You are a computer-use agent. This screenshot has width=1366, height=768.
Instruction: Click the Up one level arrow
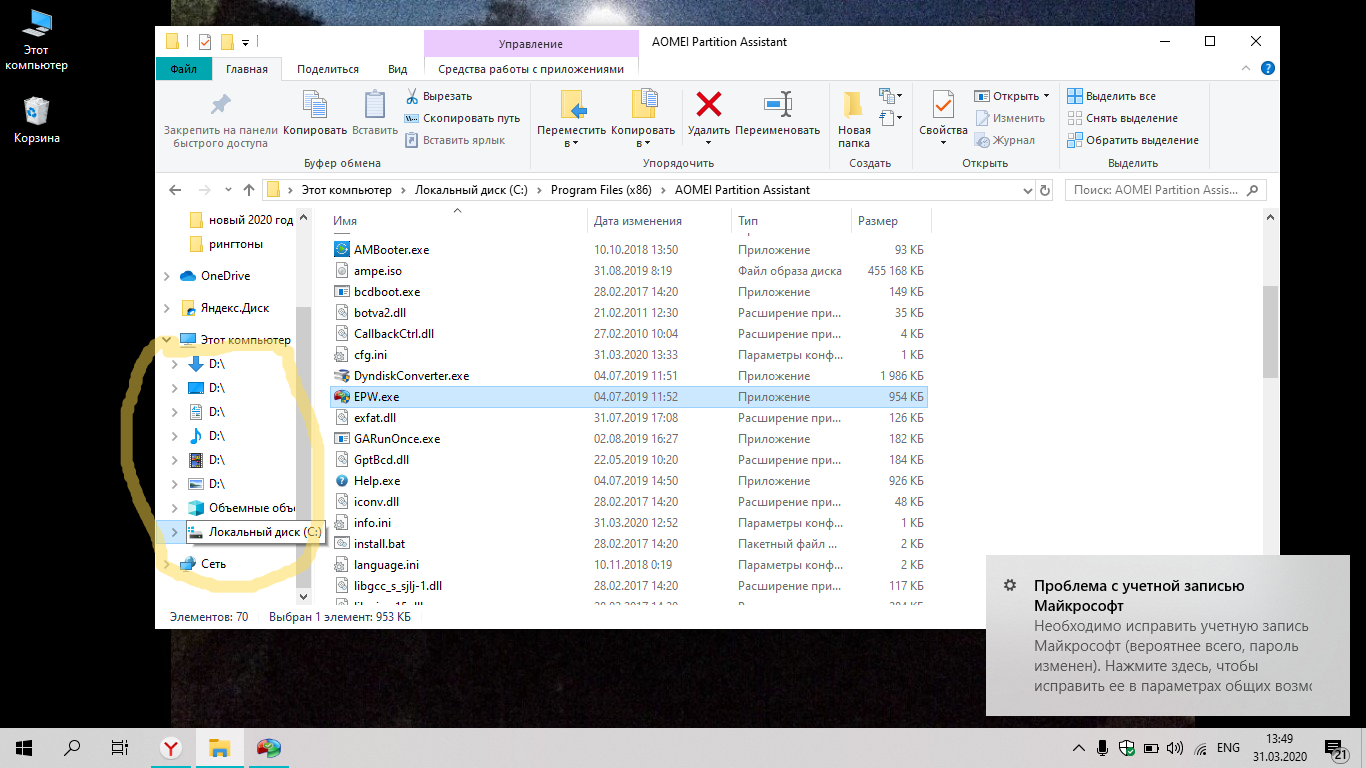(x=249, y=190)
